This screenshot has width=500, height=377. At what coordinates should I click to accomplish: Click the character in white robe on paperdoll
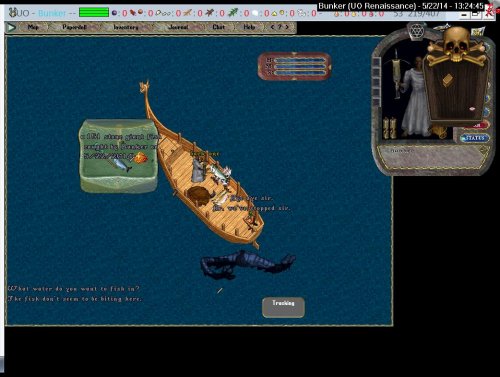tap(415, 97)
